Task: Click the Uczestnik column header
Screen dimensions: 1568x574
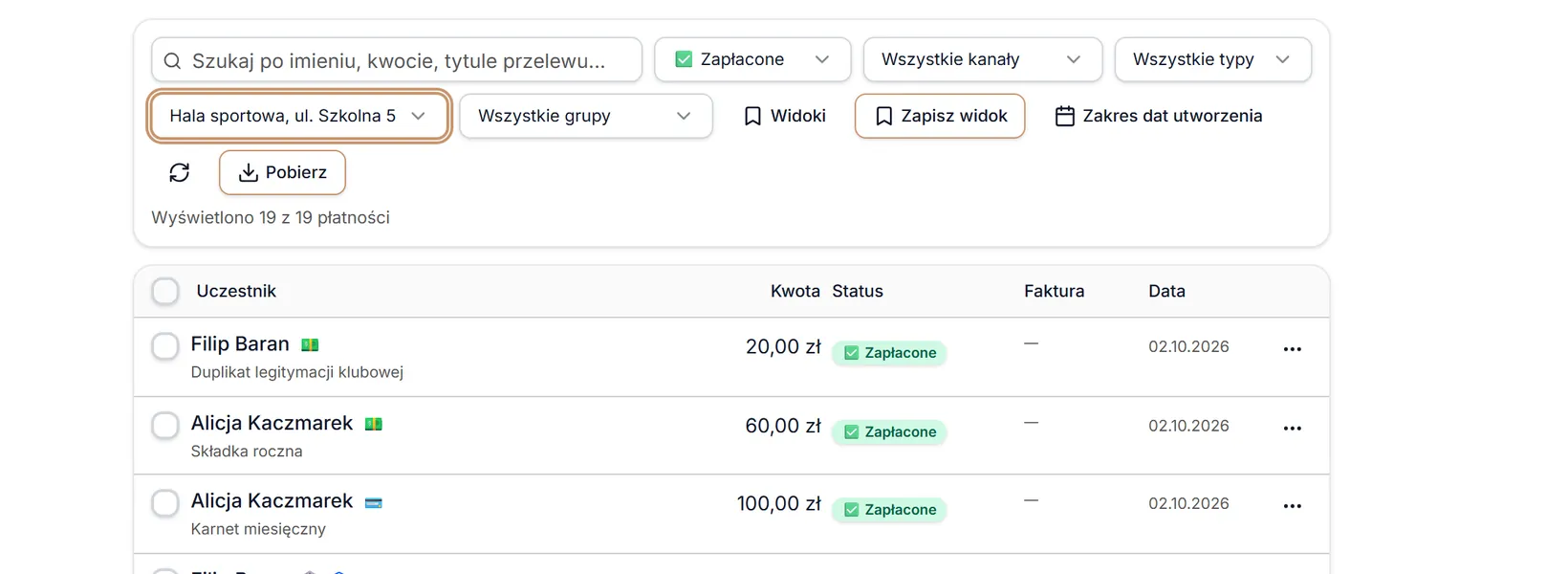Action: click(236, 291)
